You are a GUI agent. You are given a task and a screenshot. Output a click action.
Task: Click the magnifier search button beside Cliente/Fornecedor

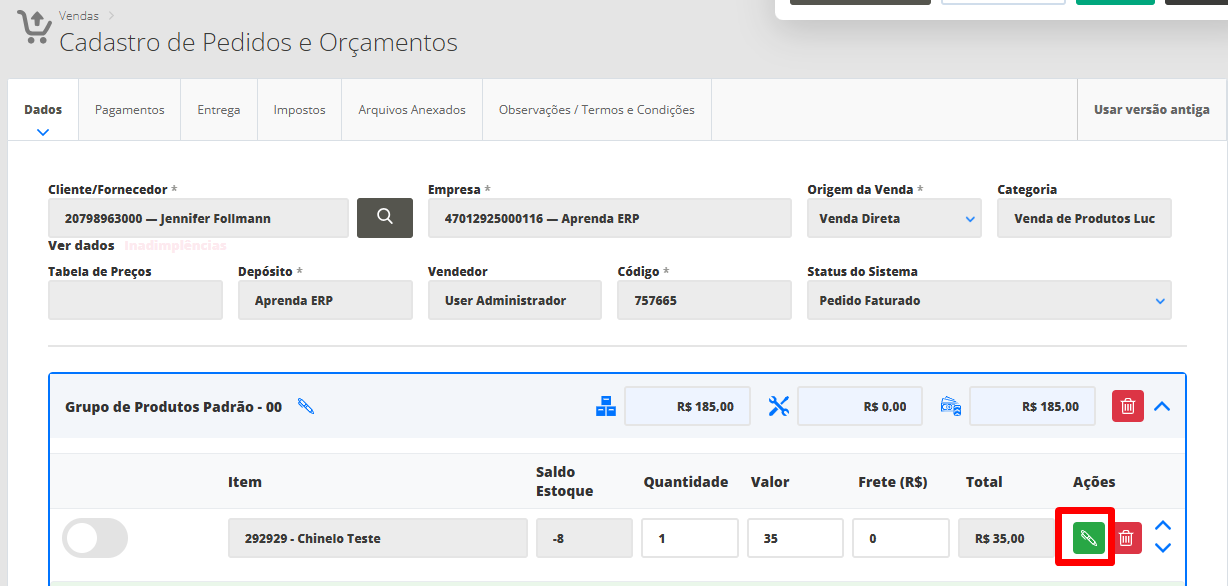pyautogui.click(x=384, y=217)
